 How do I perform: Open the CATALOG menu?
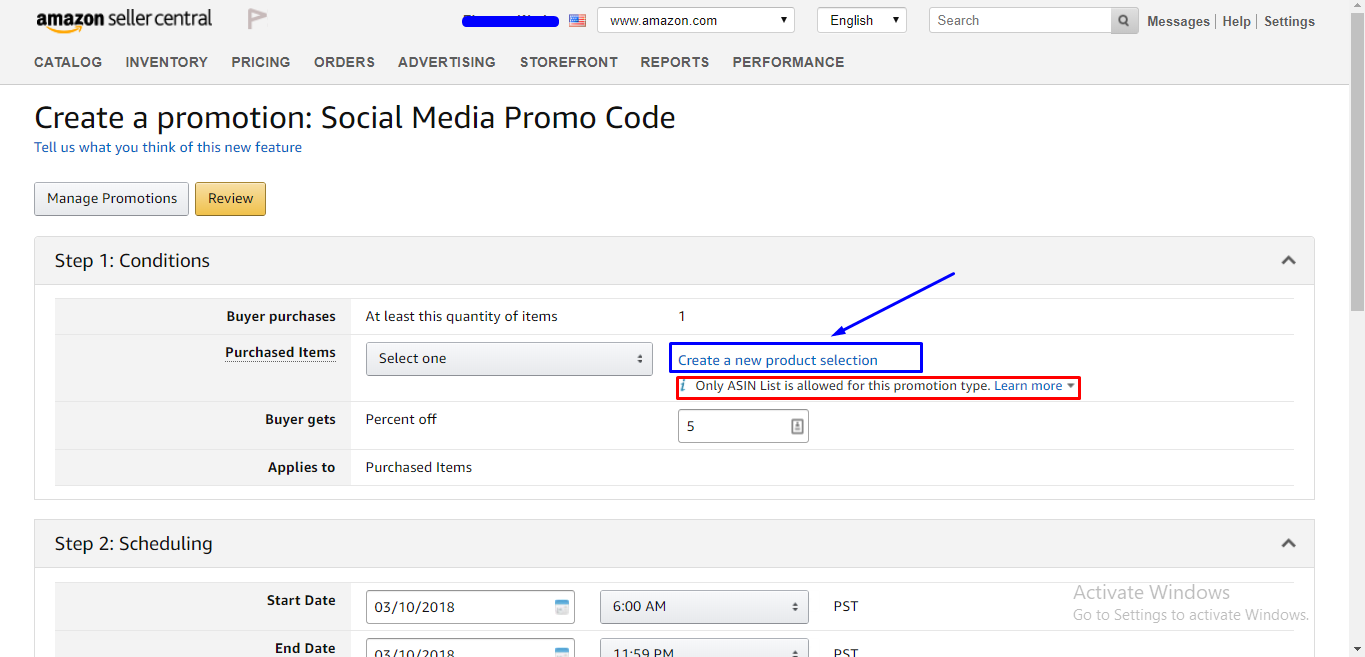tap(68, 62)
